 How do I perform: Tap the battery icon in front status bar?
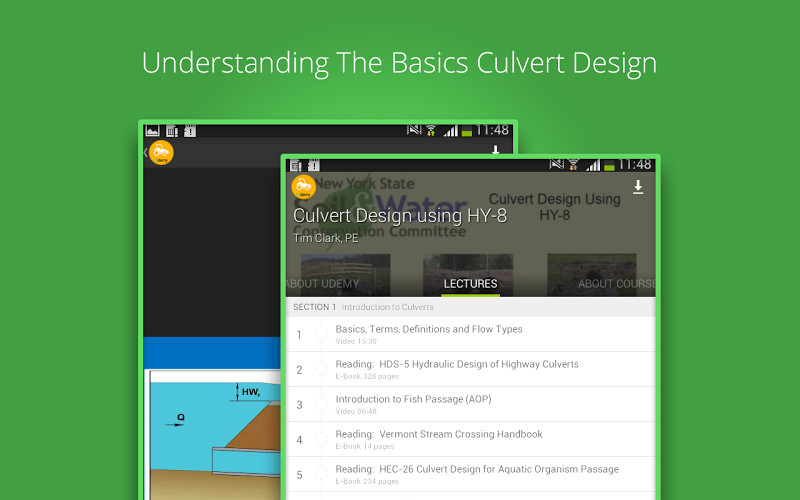(x=609, y=166)
